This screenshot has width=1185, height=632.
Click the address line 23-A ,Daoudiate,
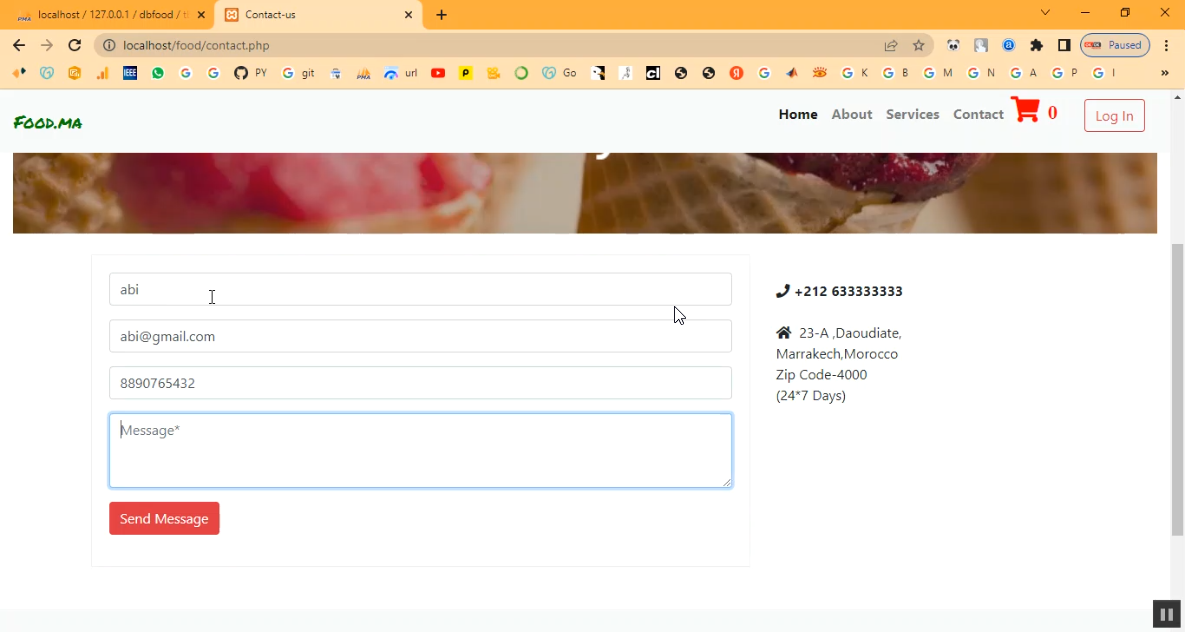(850, 333)
